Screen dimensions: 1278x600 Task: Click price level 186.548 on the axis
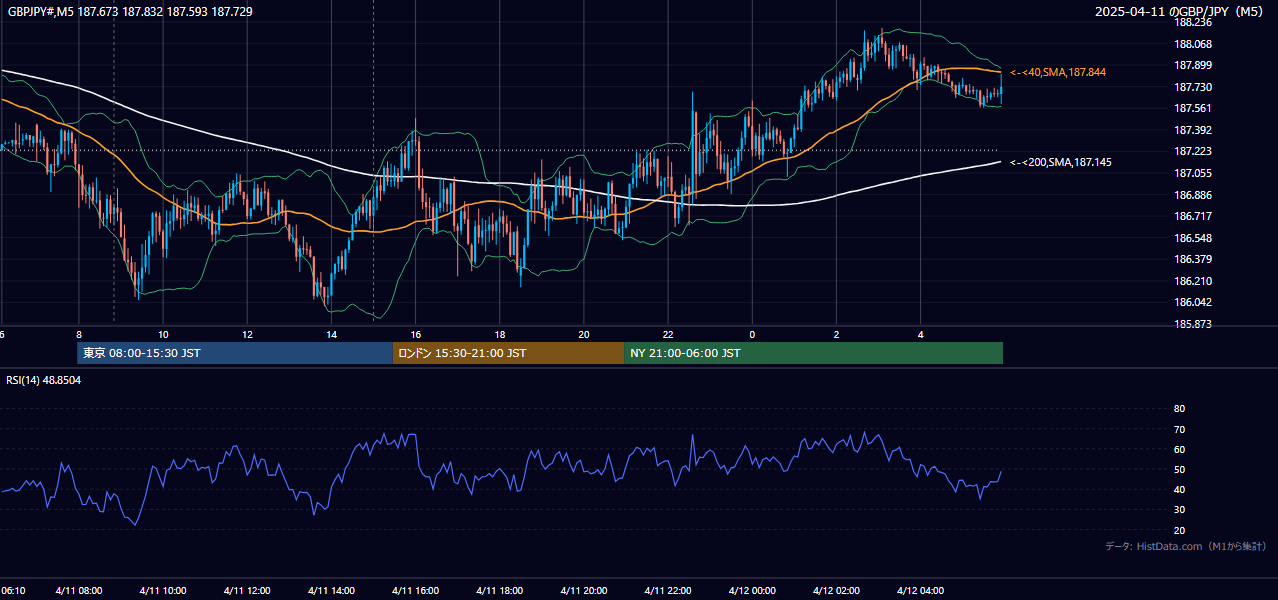[1193, 238]
